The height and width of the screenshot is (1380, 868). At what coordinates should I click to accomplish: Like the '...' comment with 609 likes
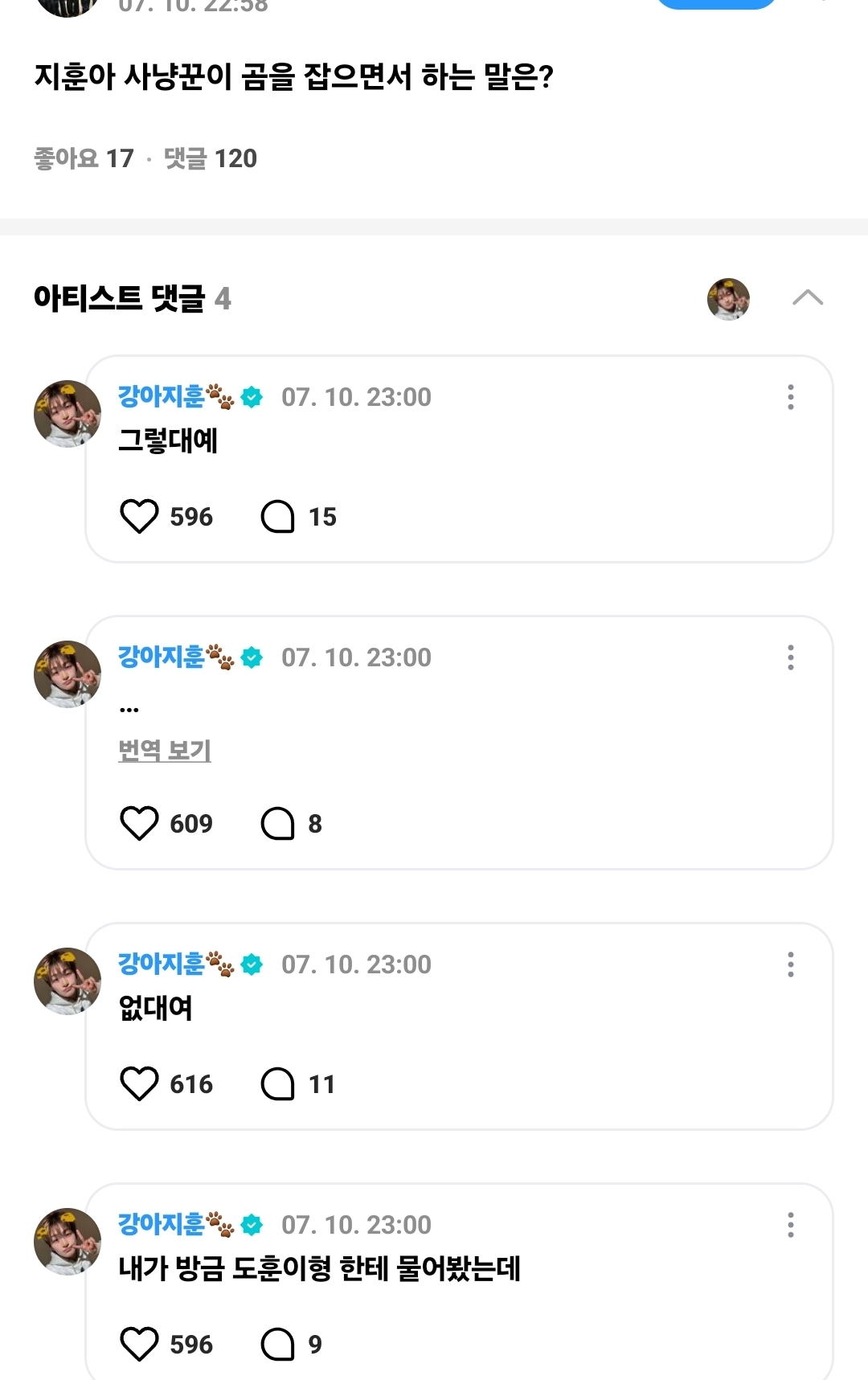pos(139,824)
